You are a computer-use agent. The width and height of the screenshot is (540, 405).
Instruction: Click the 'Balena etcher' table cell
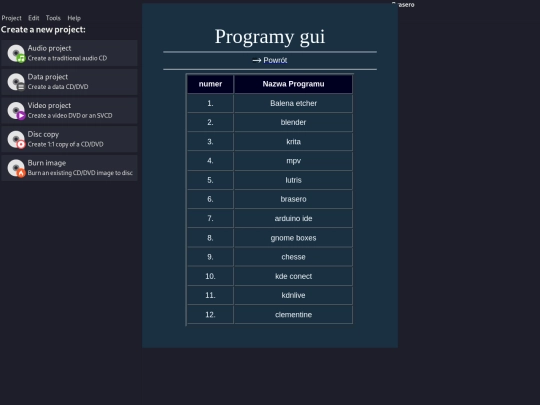pos(293,103)
